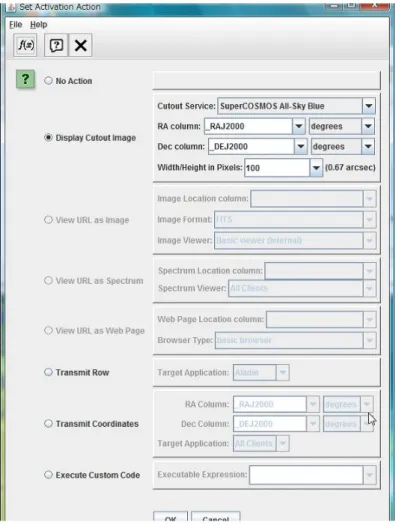
Task: Click the "Cutout Service:" label
Action: [186, 106]
